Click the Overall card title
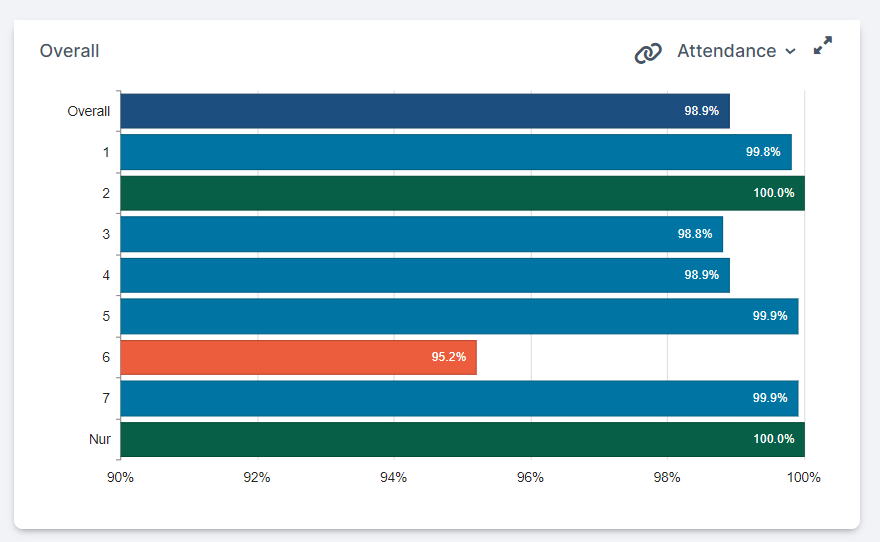This screenshot has width=880, height=542. pos(69,51)
